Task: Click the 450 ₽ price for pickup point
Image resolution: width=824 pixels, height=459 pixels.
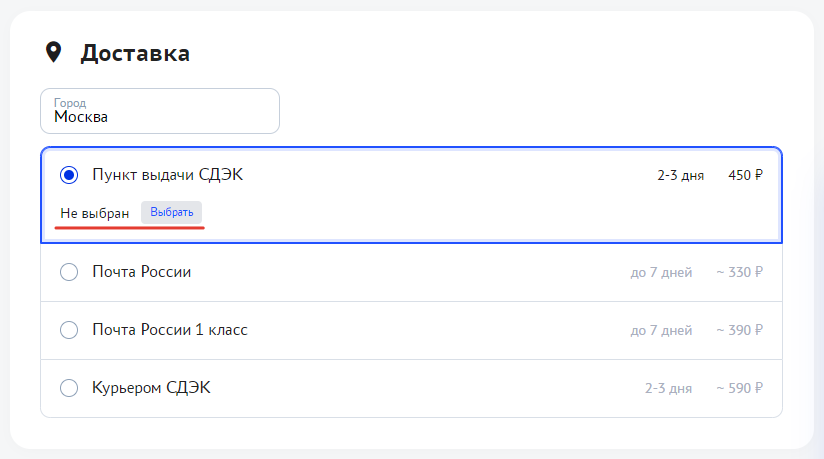Action: pos(745,176)
